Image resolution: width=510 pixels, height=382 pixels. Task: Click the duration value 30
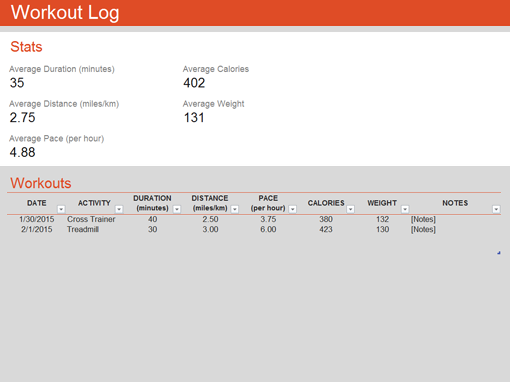coord(153,229)
